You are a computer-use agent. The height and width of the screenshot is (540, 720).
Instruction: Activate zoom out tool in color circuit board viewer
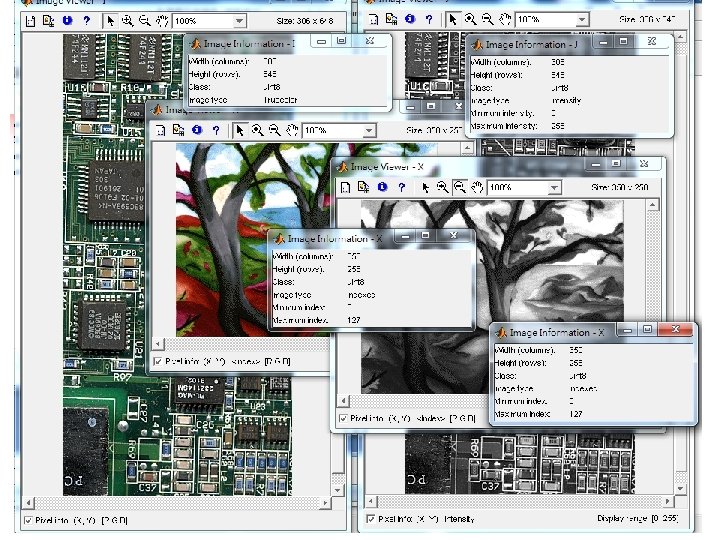tap(145, 21)
